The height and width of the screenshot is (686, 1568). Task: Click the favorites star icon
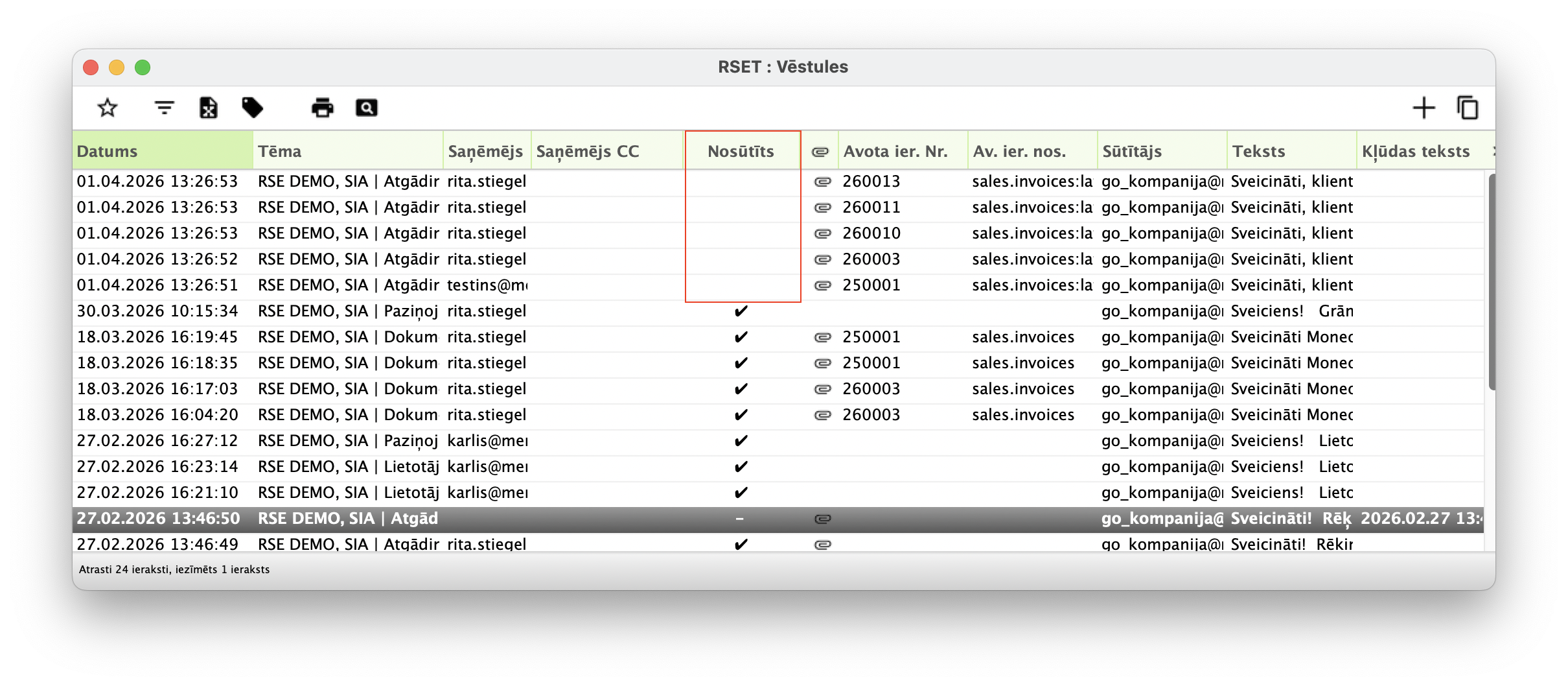tap(108, 108)
